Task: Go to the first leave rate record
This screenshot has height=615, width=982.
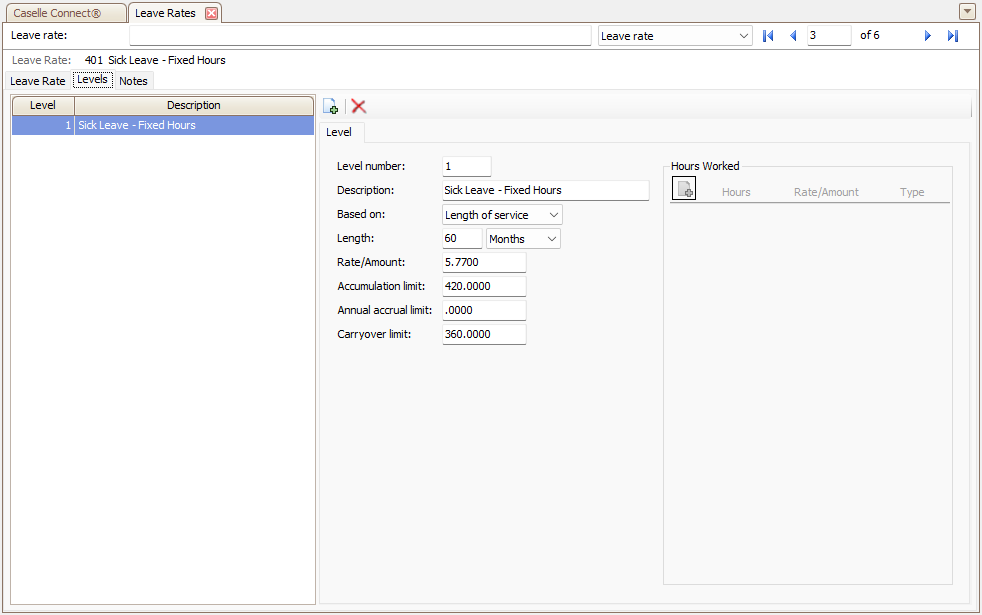Action: (768, 36)
